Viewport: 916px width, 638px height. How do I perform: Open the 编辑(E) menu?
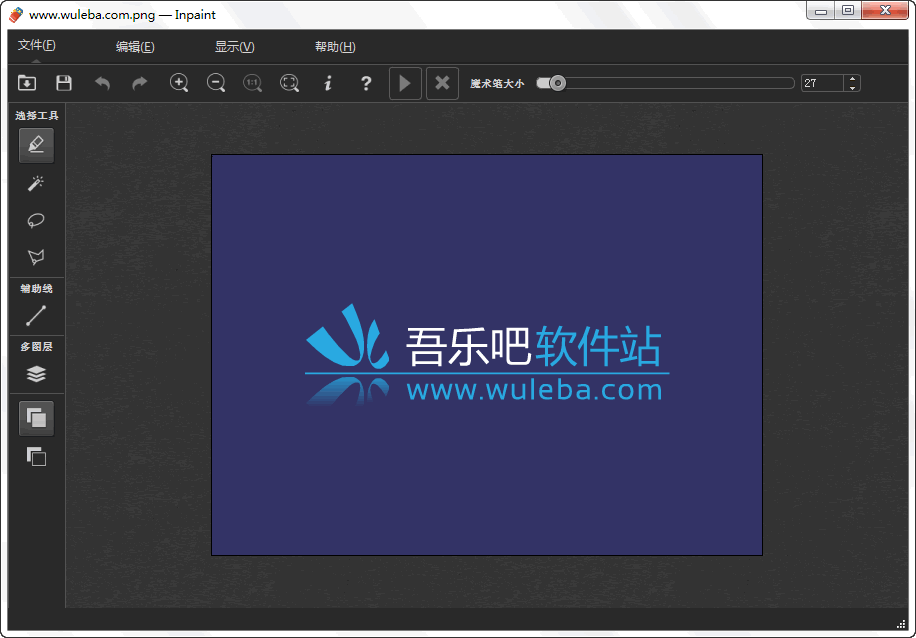(135, 47)
